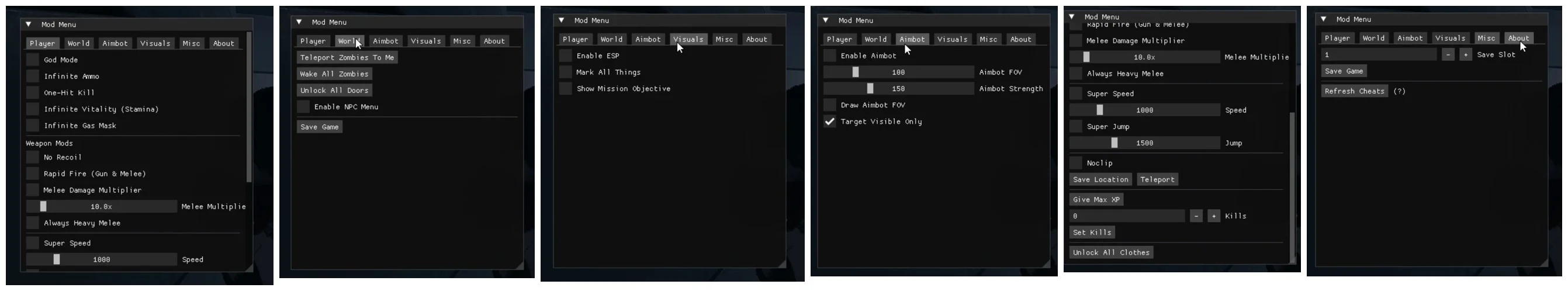Click the Give Max XP button
Viewport: 1568px width, 291px height.
1096,200
